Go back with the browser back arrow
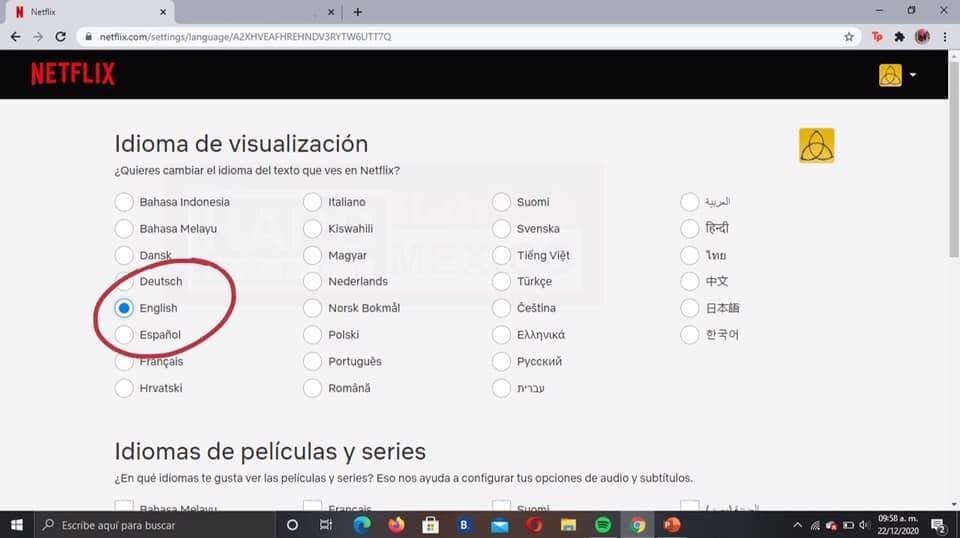 tap(16, 37)
